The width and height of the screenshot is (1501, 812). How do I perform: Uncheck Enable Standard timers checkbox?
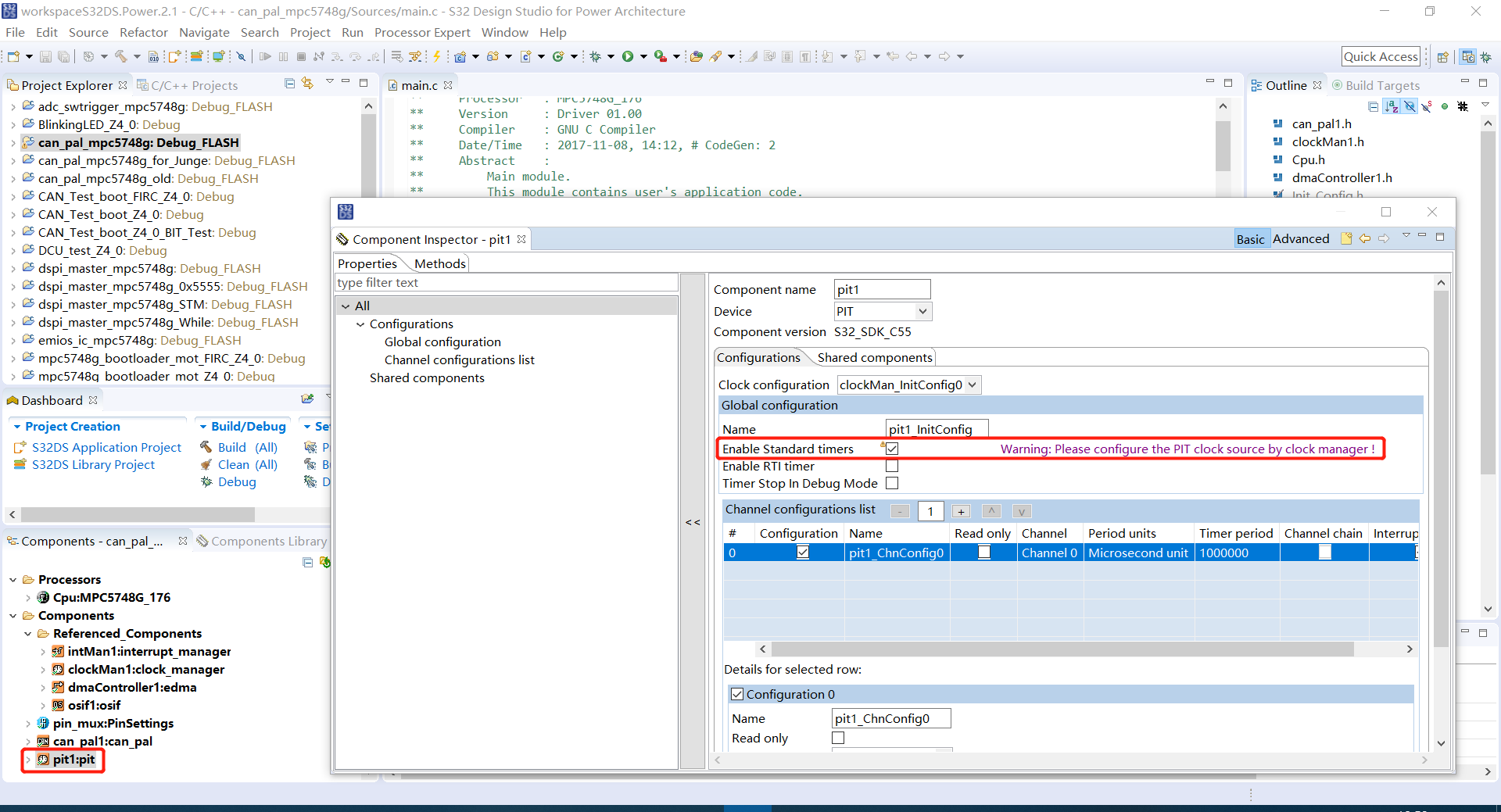[x=892, y=449]
